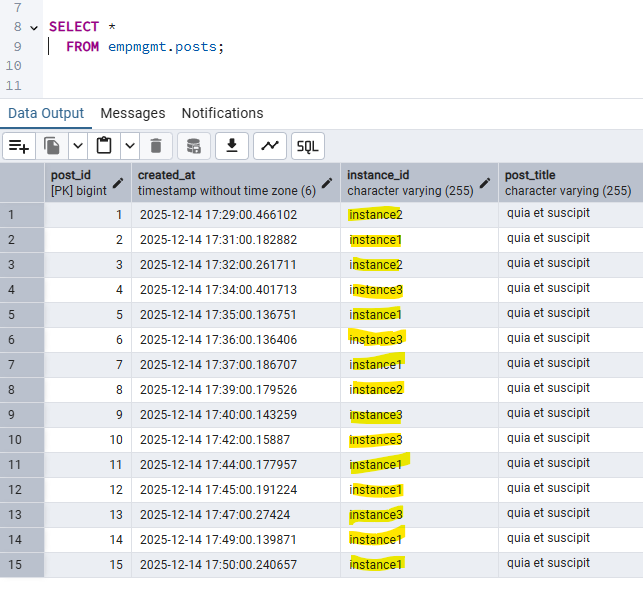Collapse the SELECT statement code fold

coord(35,27)
